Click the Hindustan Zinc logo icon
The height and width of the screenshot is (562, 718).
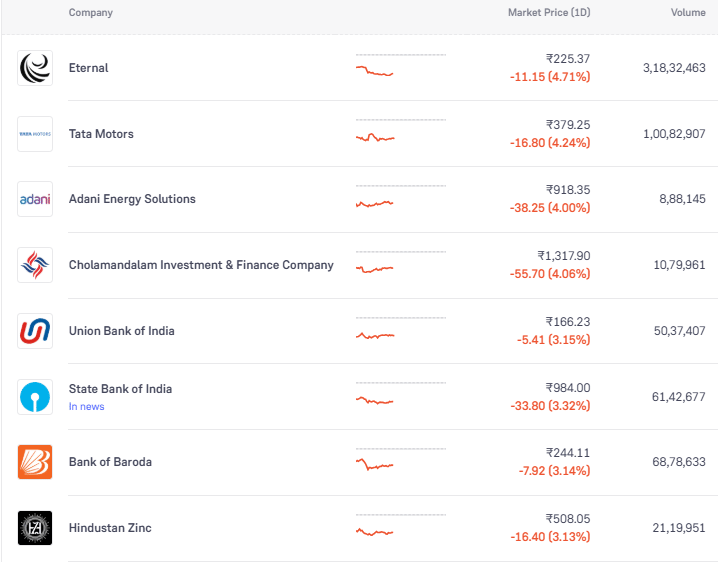coord(35,528)
